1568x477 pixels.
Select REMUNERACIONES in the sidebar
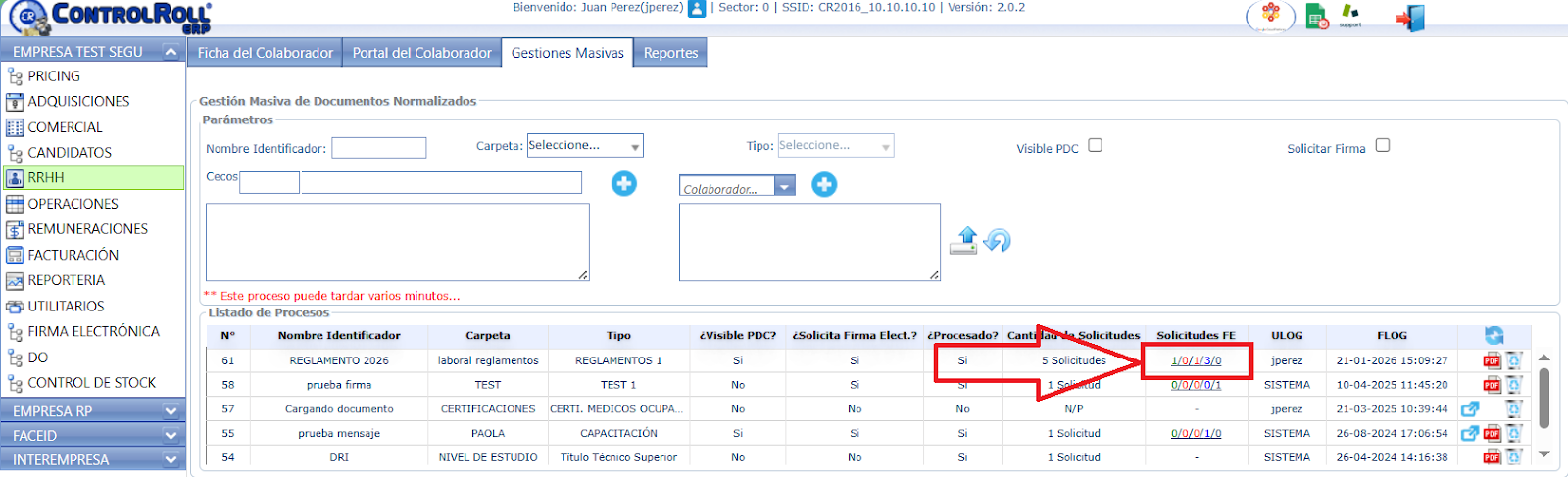87,229
